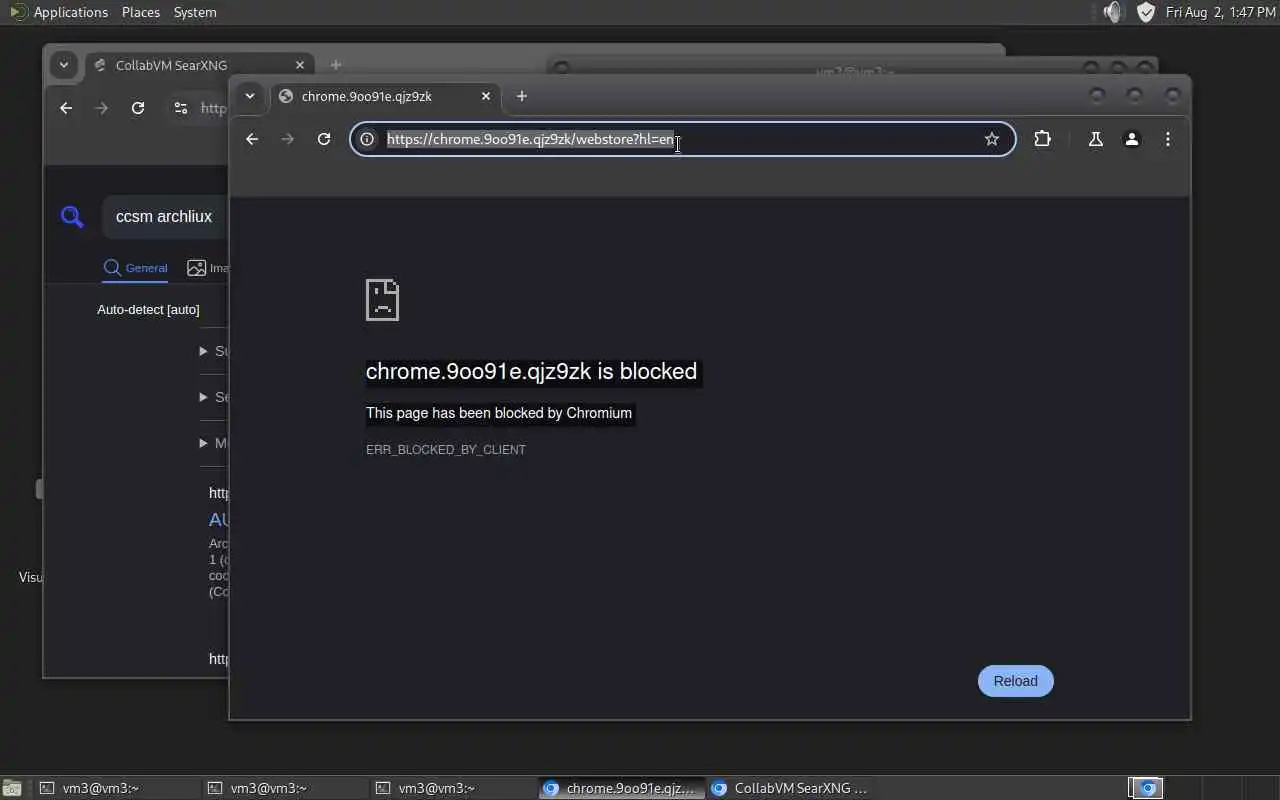Screen dimensions: 1280x800
Task: Switch to chrome.9oo91e.qjz... taskbar entry
Action: click(x=620, y=788)
